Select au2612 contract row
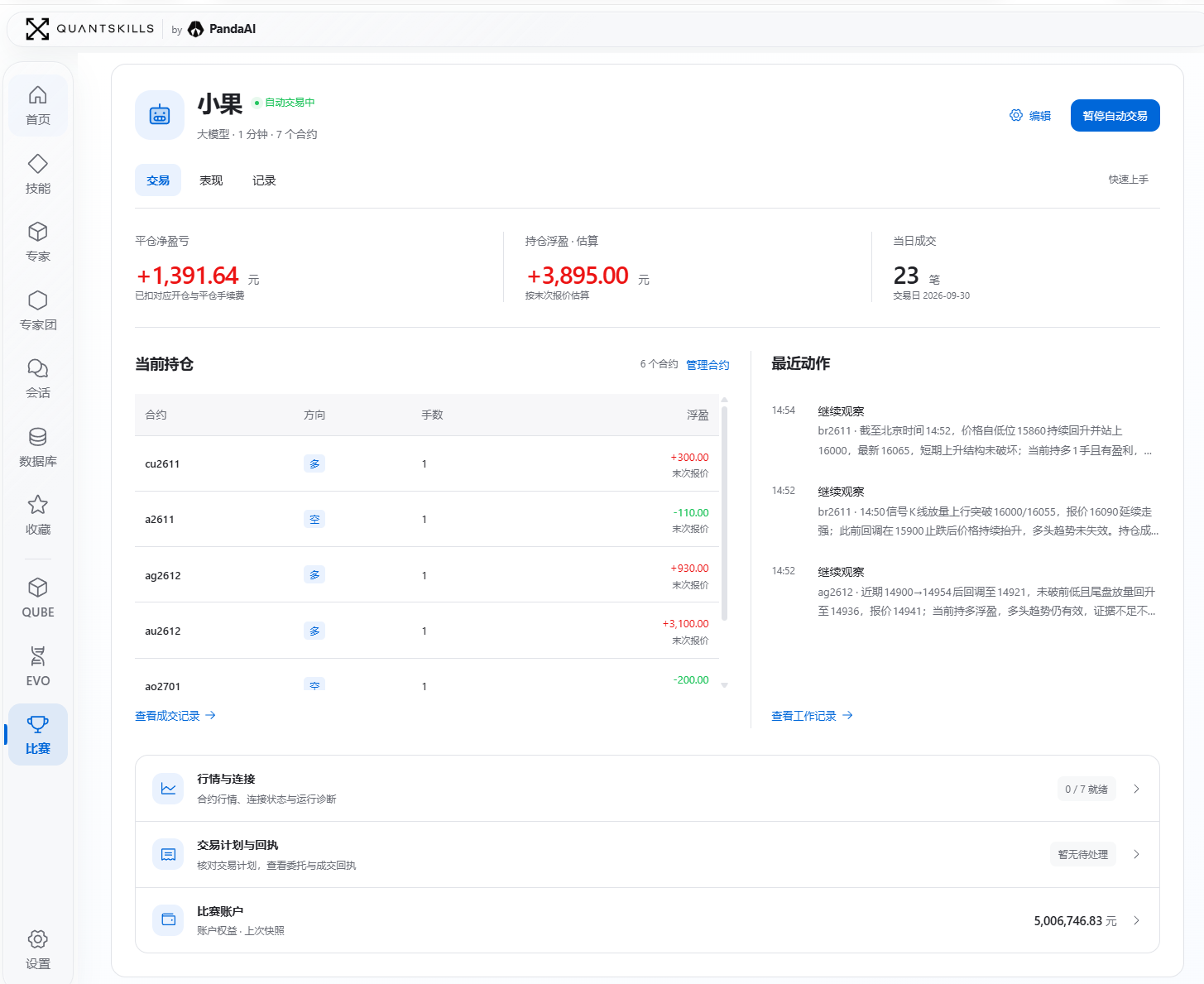Image resolution: width=1204 pixels, height=984 pixels. 427,631
